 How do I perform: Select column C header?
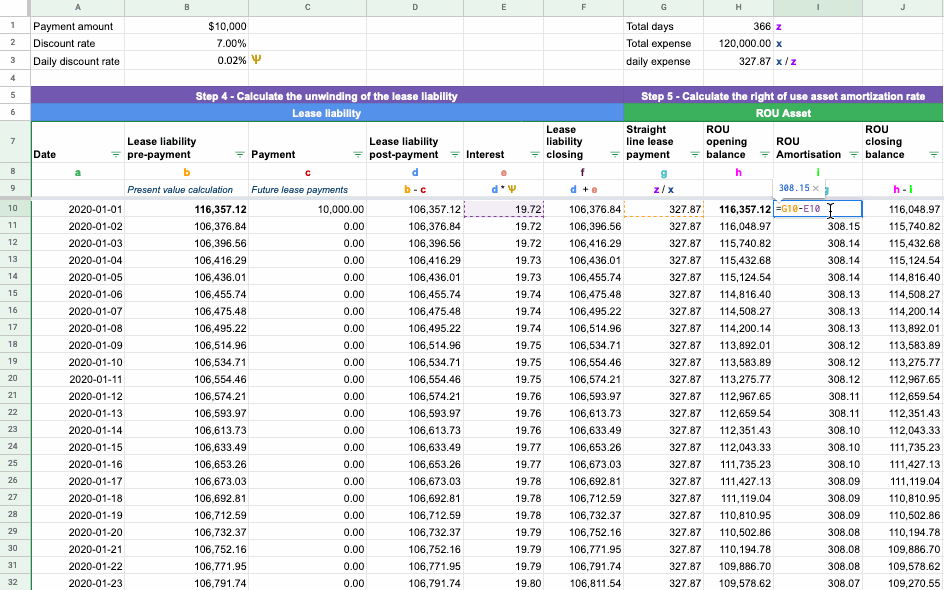pos(308,8)
